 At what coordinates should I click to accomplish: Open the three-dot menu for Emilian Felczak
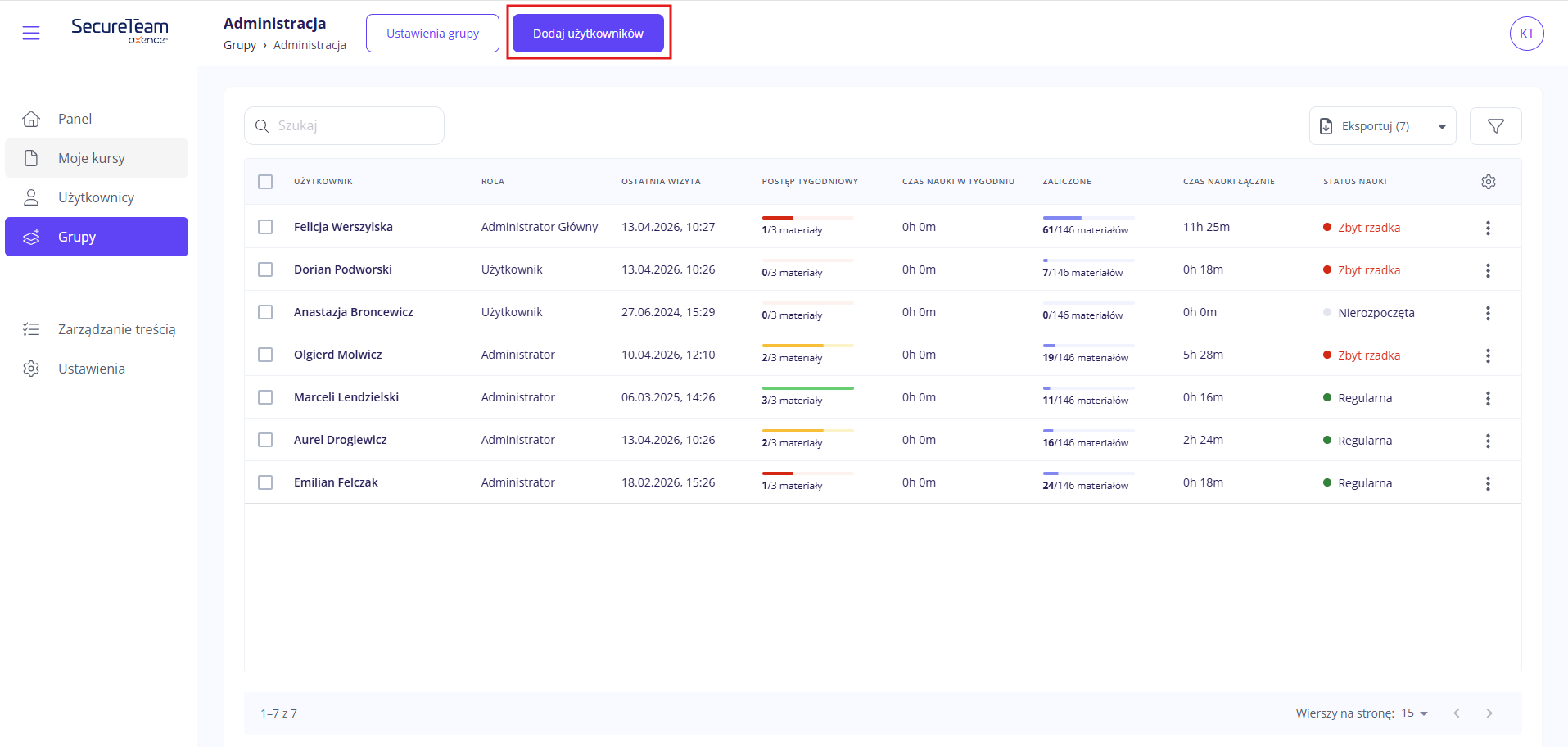pyautogui.click(x=1488, y=483)
